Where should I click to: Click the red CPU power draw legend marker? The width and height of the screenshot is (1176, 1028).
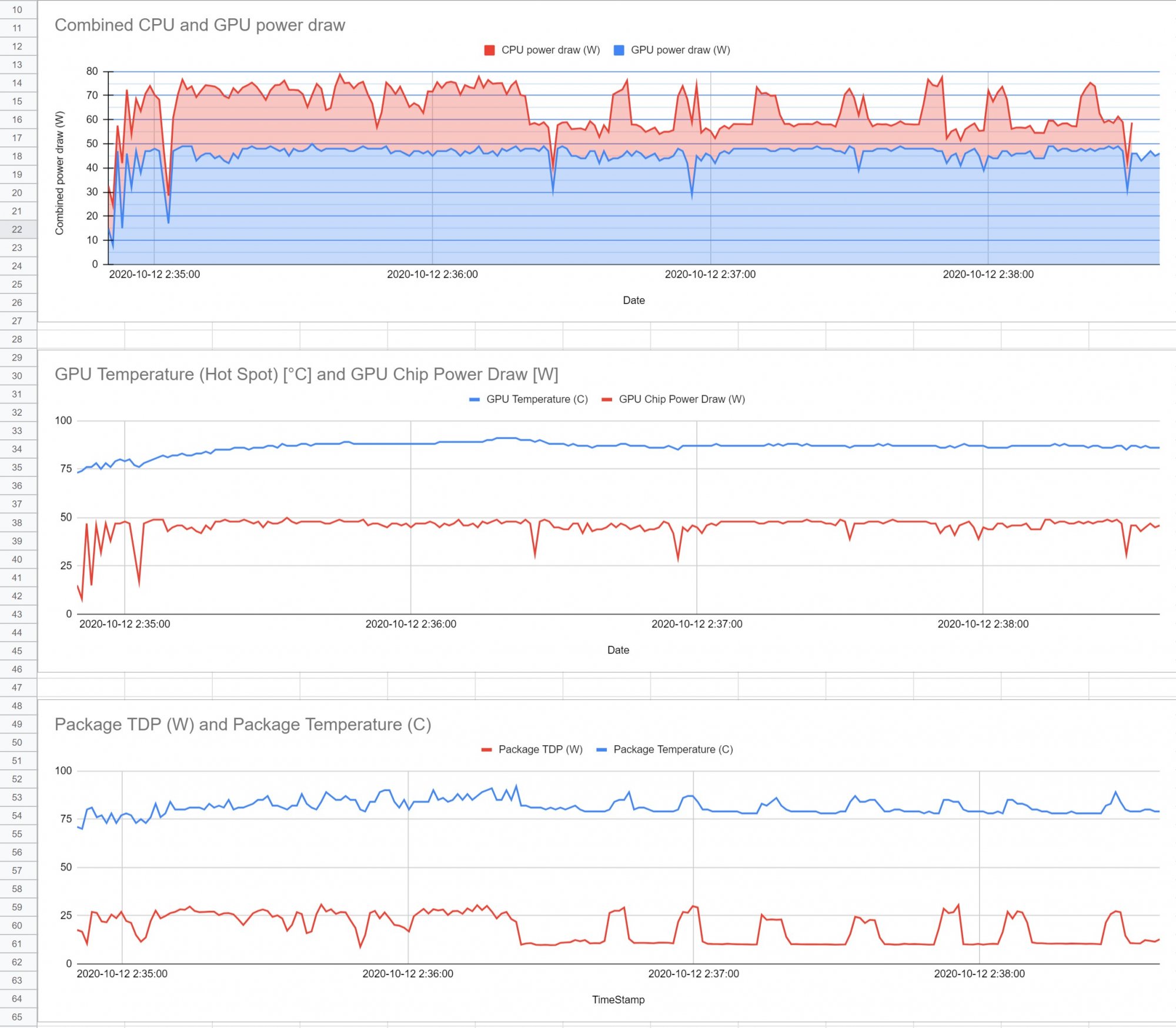(x=489, y=50)
